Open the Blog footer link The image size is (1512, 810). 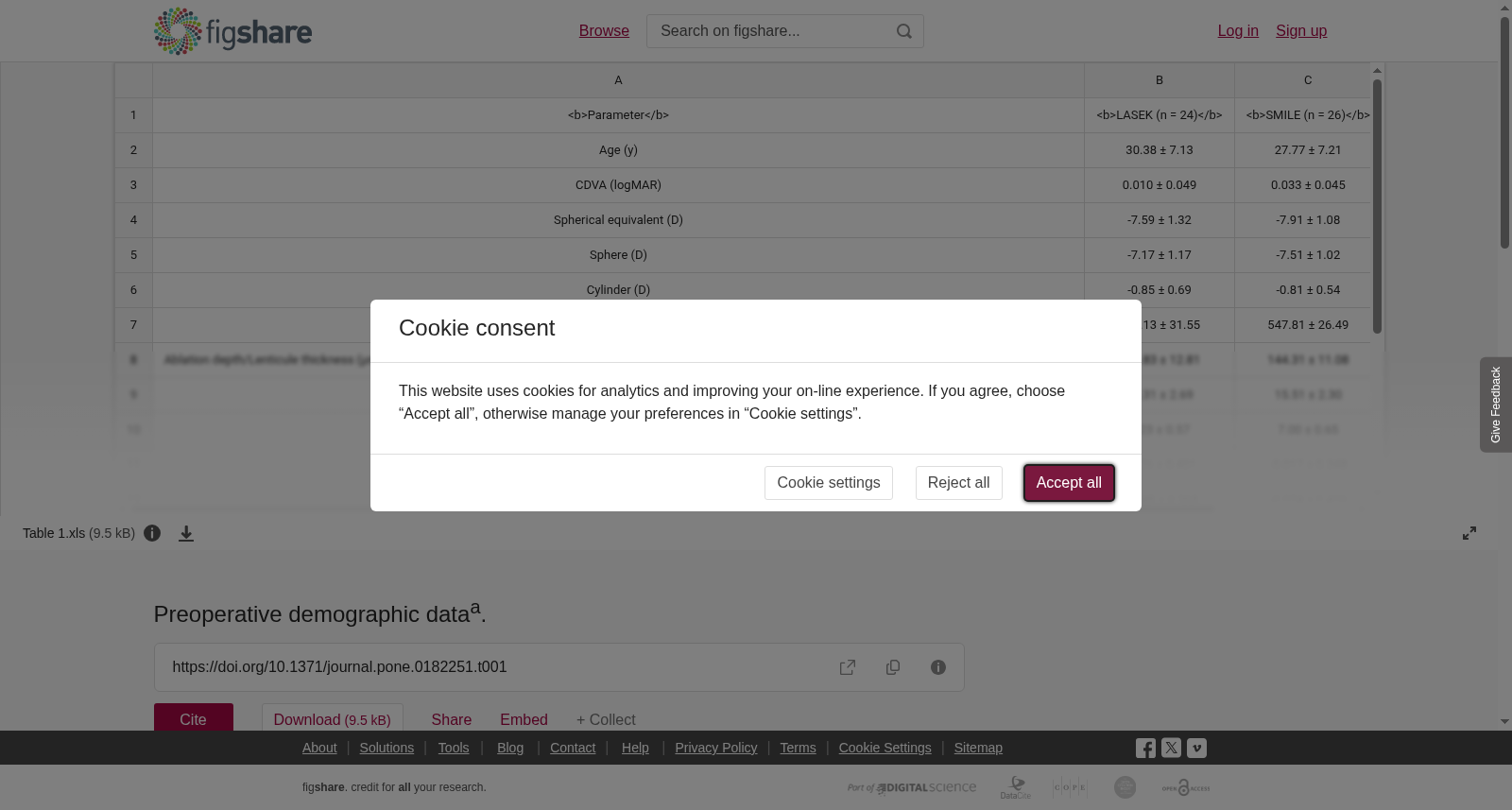coord(510,748)
